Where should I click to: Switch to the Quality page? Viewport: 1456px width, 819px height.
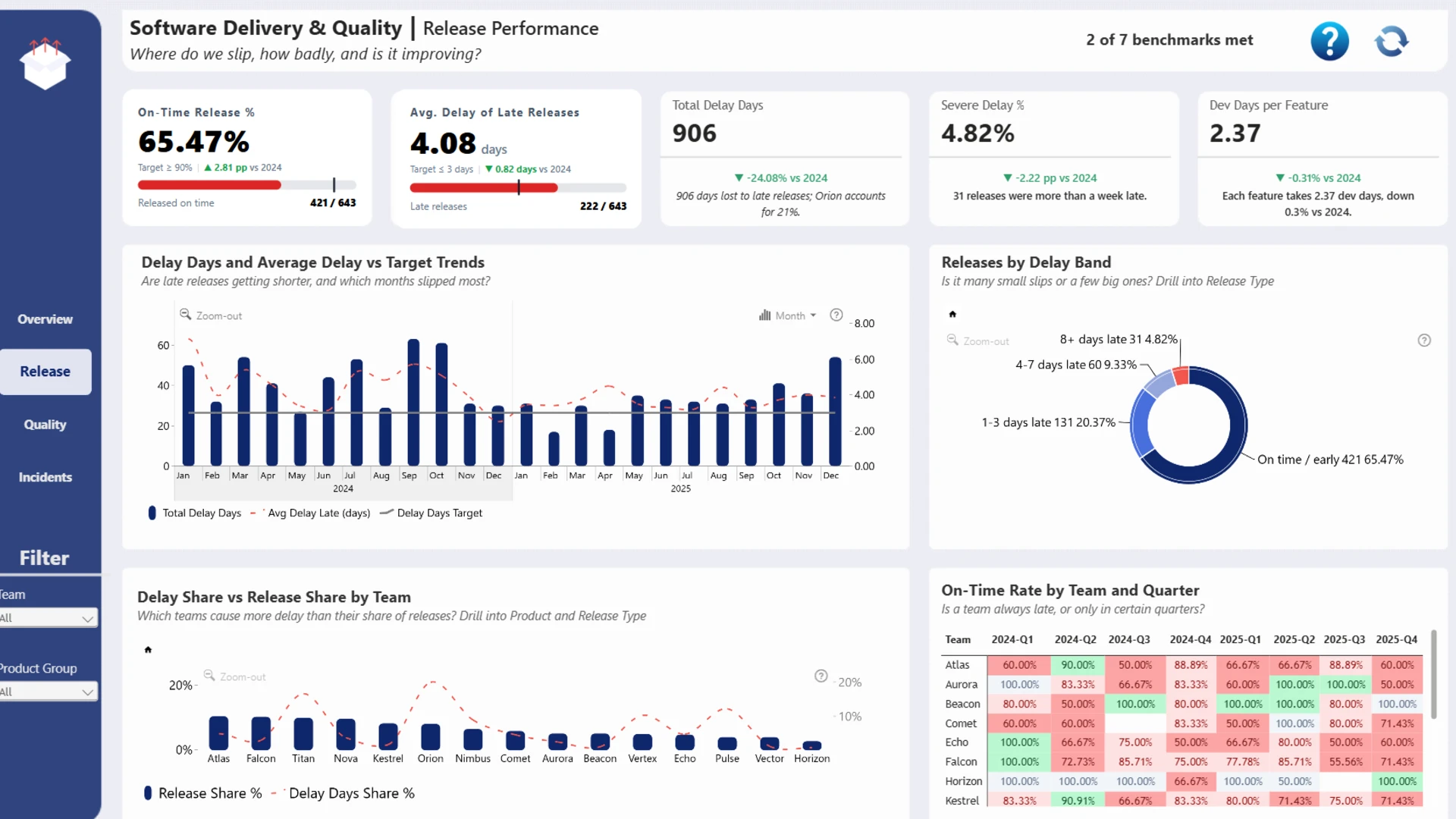point(45,425)
